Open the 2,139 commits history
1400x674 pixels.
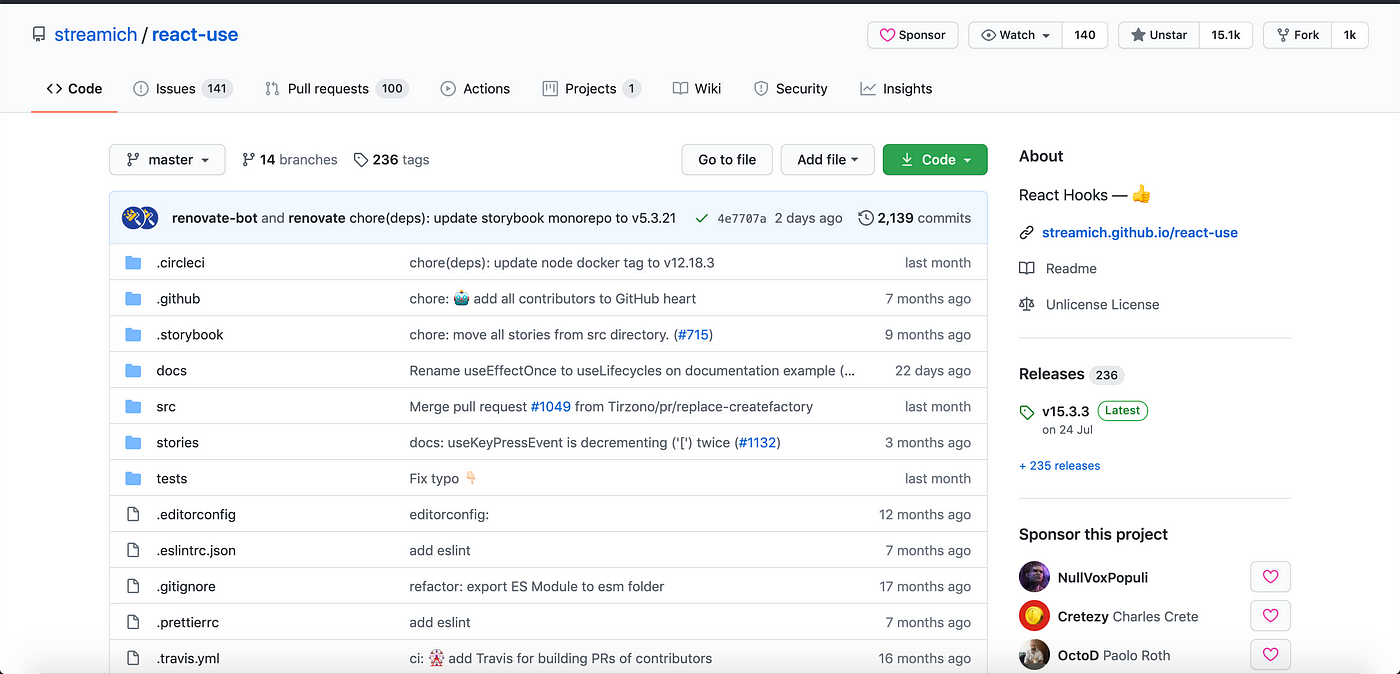point(915,218)
